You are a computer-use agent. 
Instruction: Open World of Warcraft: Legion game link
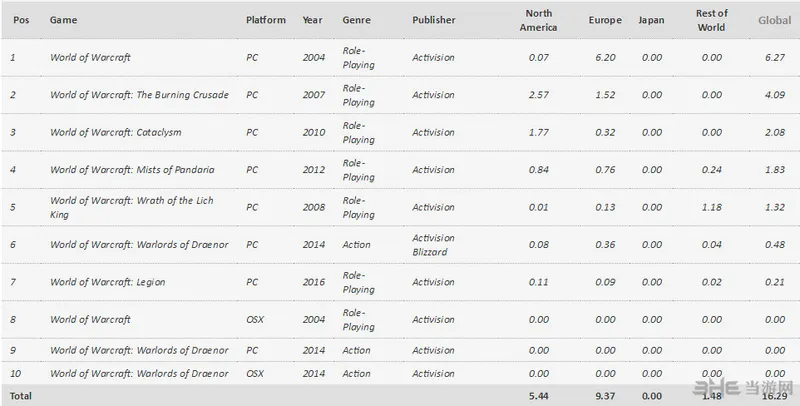[107, 282]
